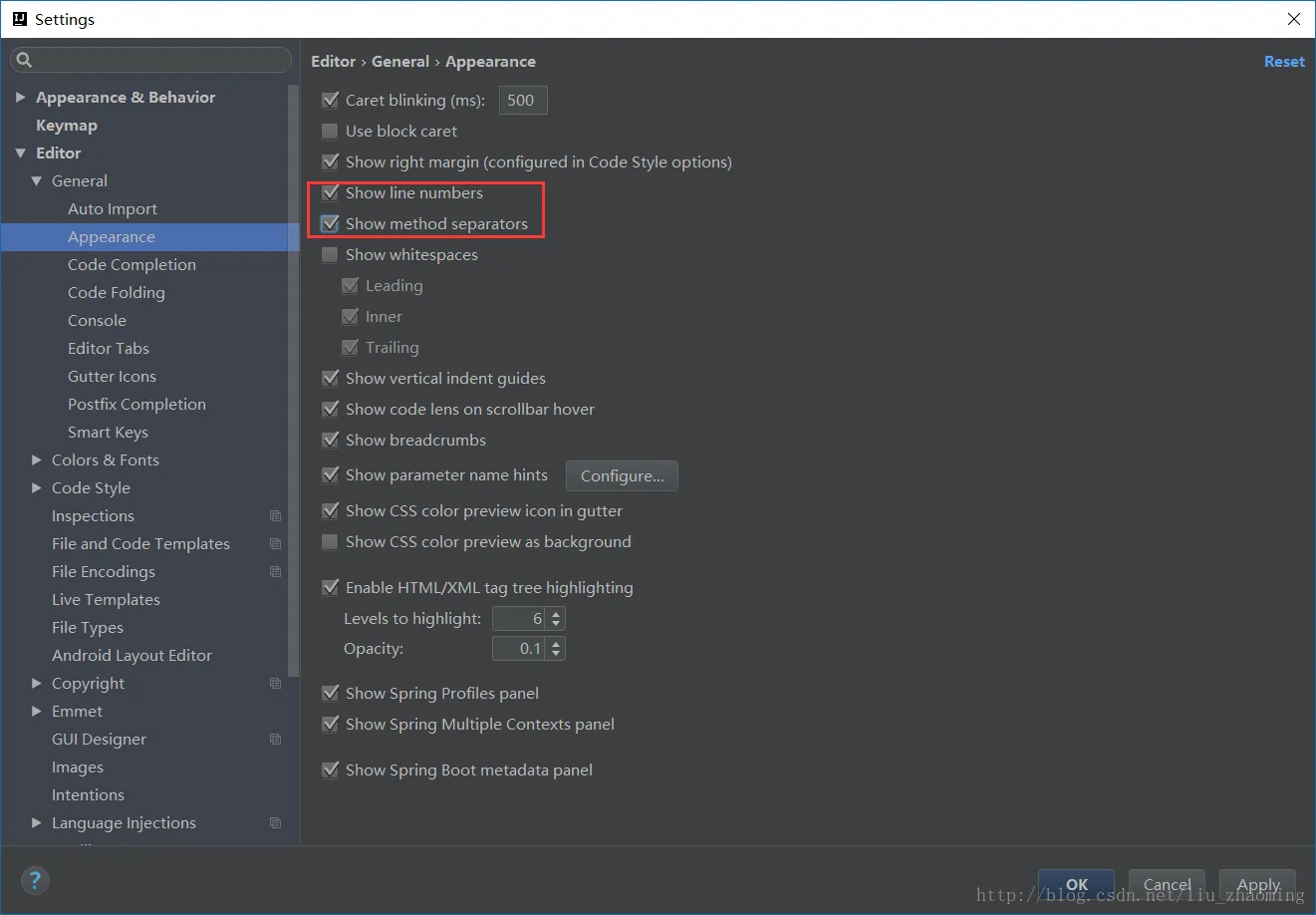Close the Settings dialog window
1316x915 pixels.
(x=1294, y=19)
